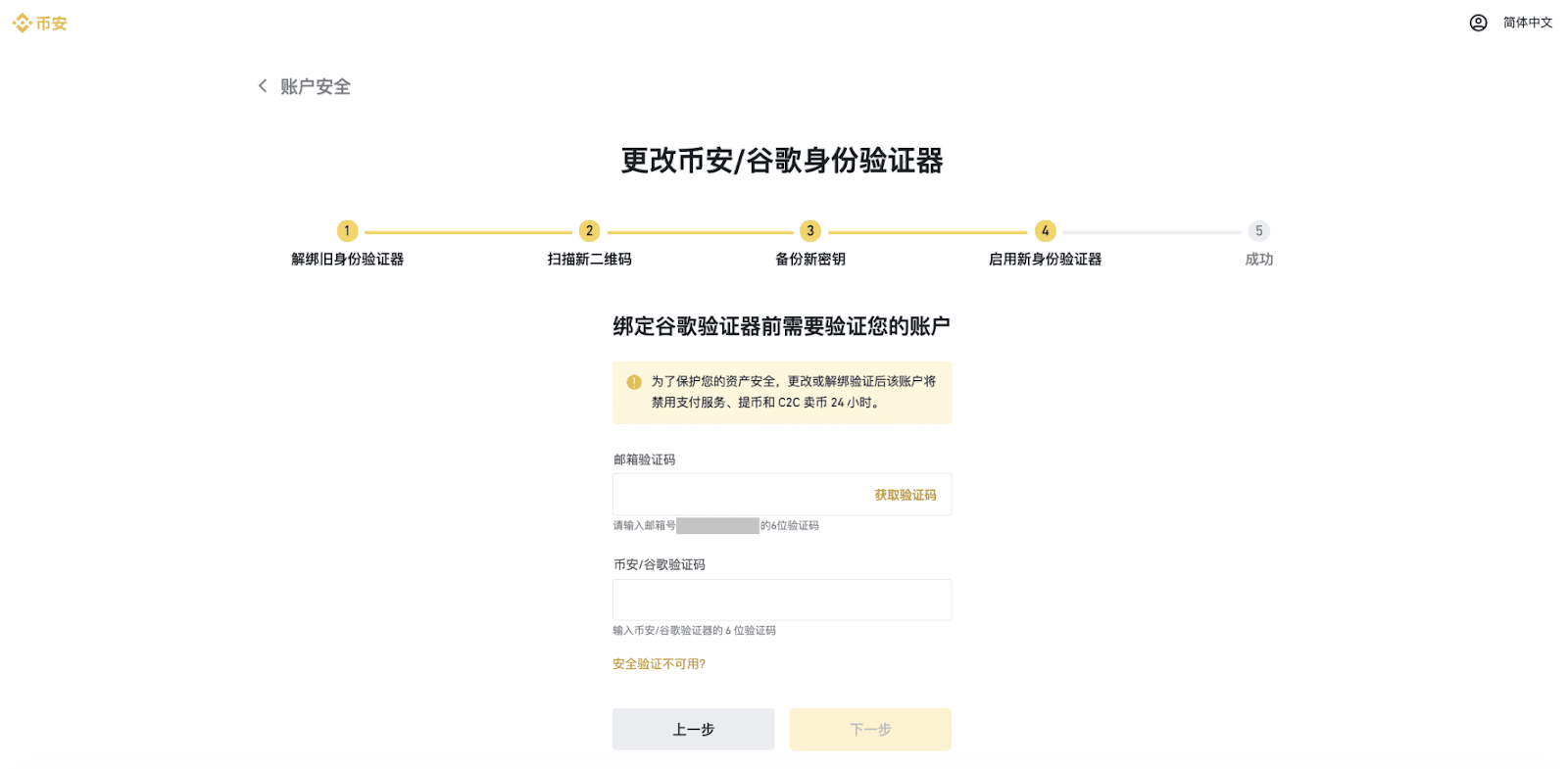1568x769 pixels.
Task: Click the 币安/谷歌验证码 field label
Action: 659,564
